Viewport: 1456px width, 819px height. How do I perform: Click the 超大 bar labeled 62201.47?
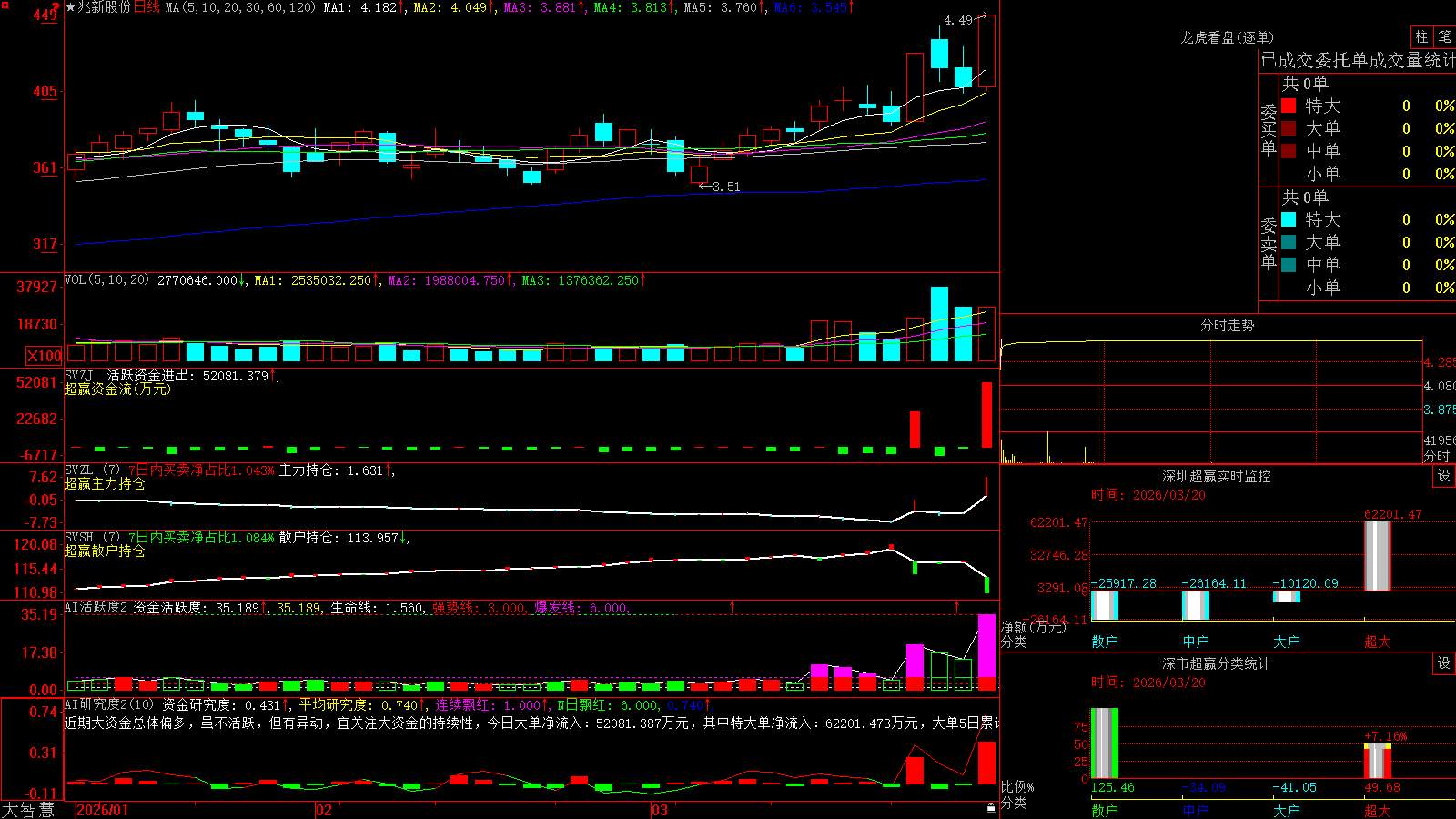coord(1378,556)
